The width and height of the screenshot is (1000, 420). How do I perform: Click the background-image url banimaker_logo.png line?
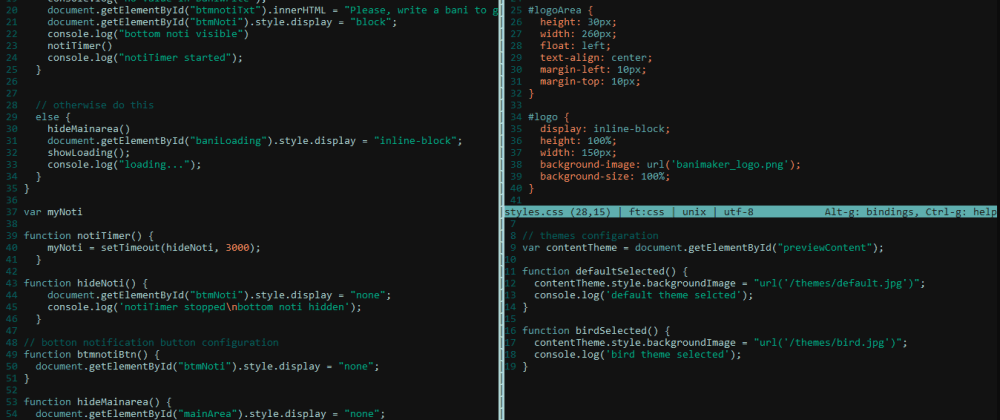coord(670,164)
